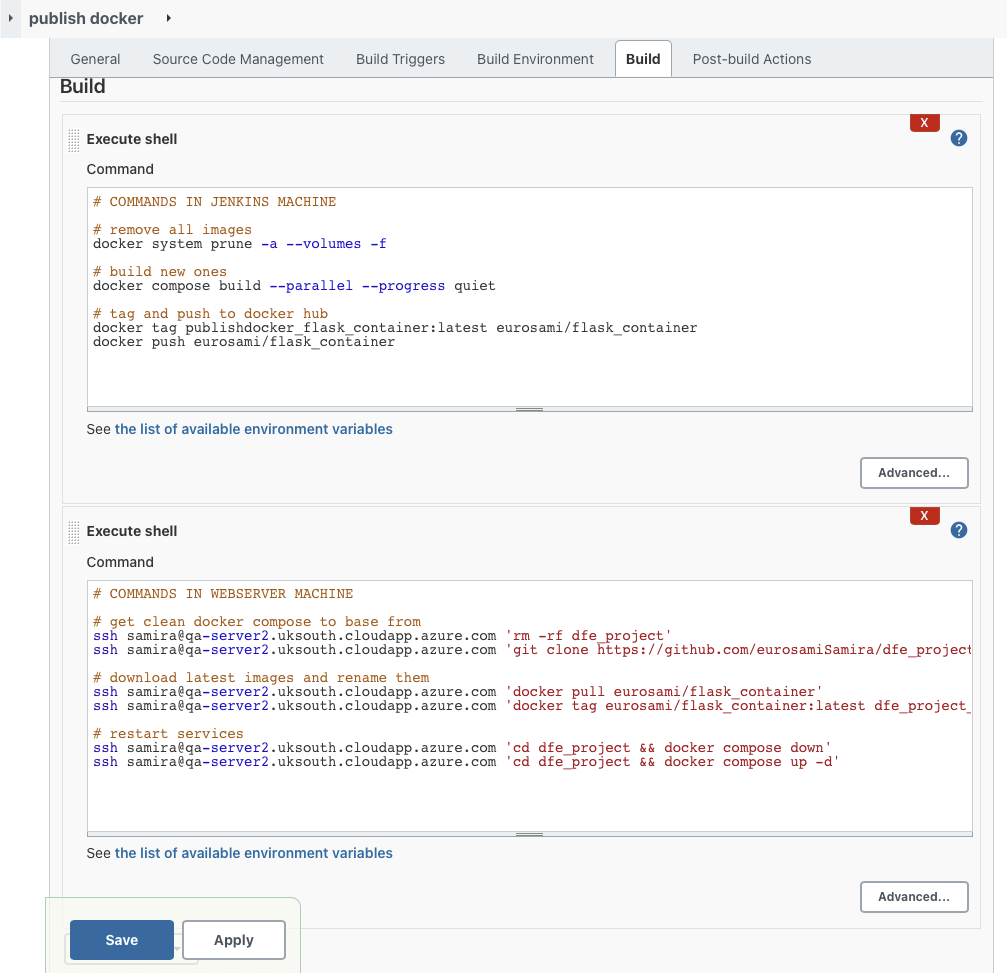
Task: Click the help icon beside first Execute shell
Action: [x=958, y=137]
